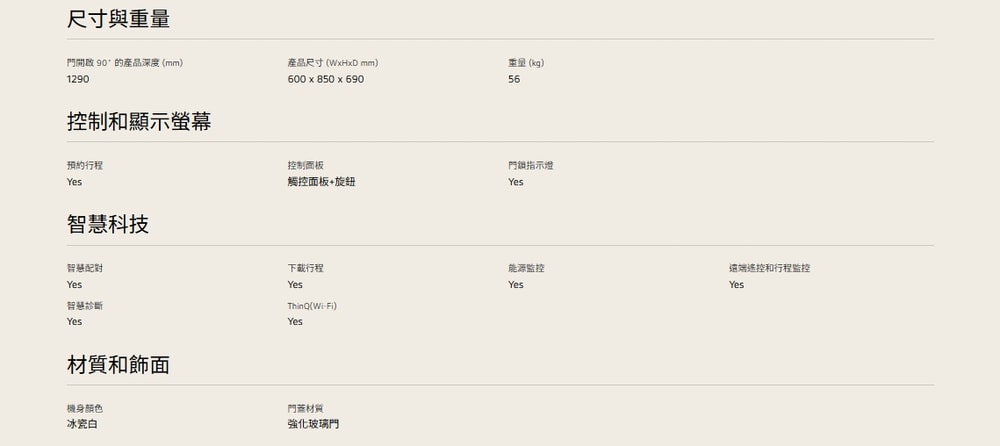Click the 智慧配對 label
Image resolution: width=1000 pixels, height=446 pixels.
85,268
